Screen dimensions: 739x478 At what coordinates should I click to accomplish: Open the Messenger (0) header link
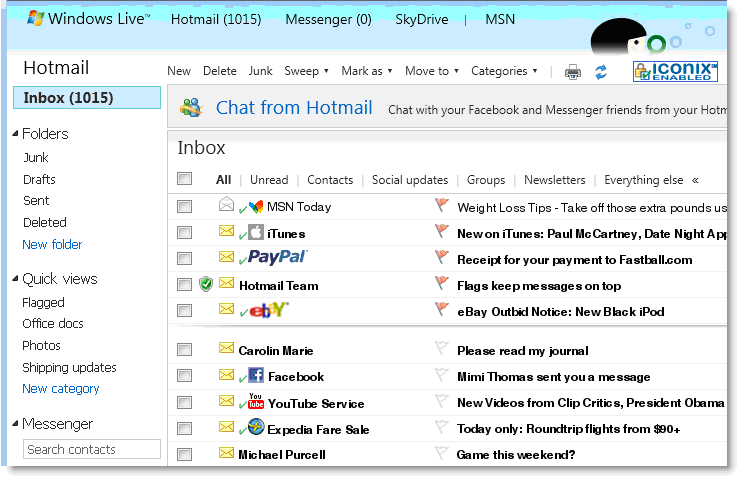click(x=328, y=19)
